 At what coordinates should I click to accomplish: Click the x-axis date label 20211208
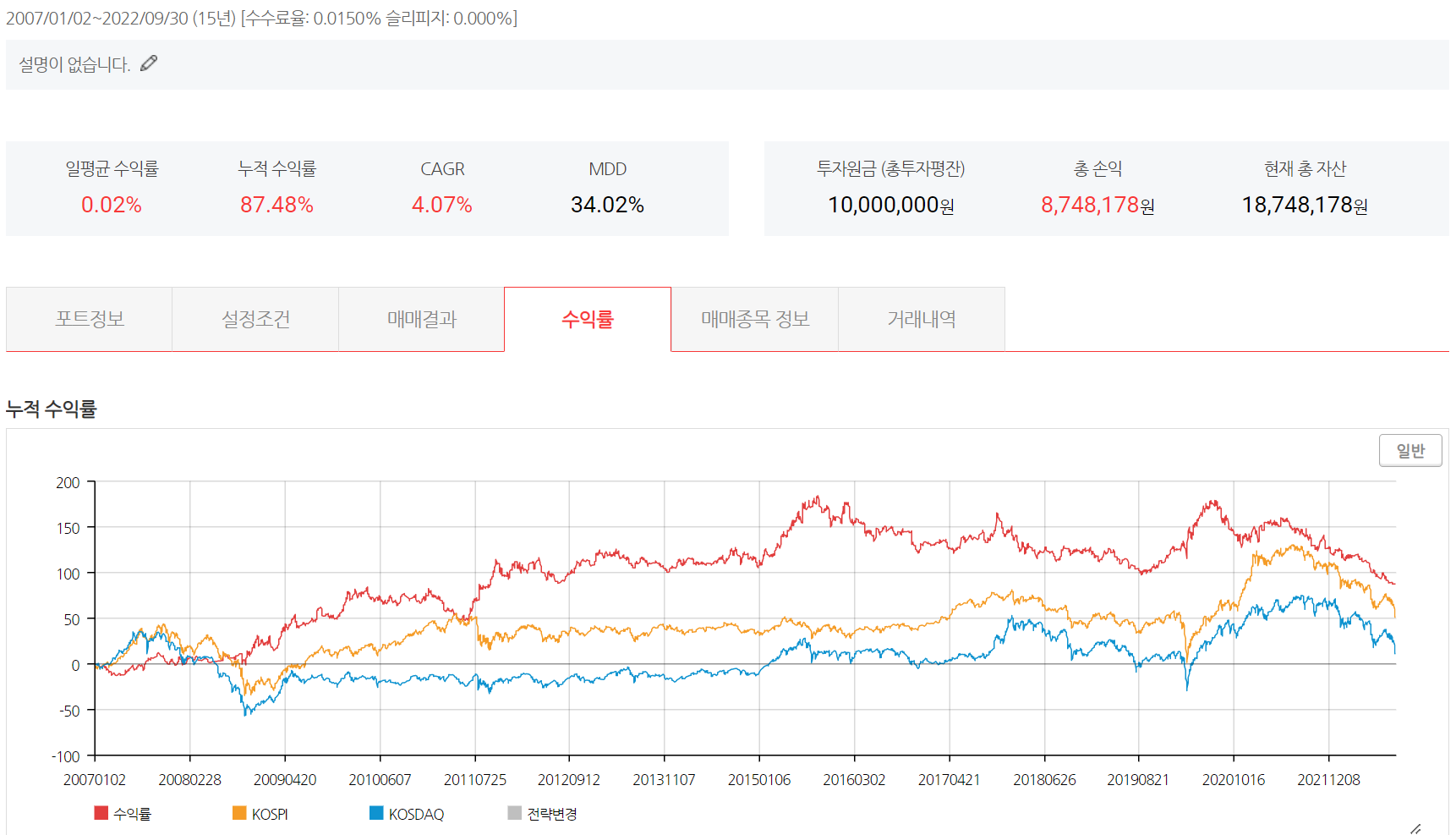click(1329, 779)
